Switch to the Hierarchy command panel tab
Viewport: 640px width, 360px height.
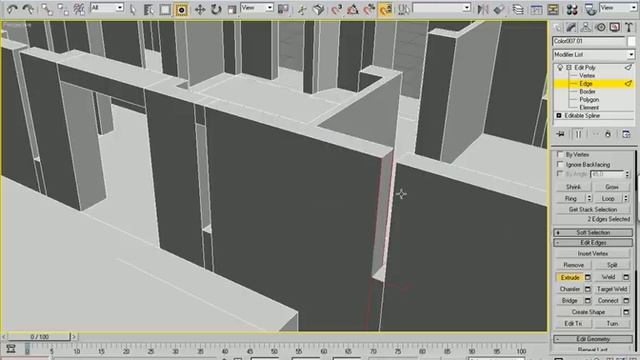click(586, 27)
